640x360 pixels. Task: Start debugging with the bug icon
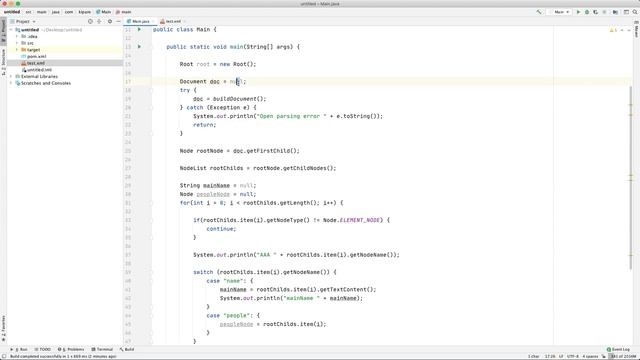click(587, 12)
